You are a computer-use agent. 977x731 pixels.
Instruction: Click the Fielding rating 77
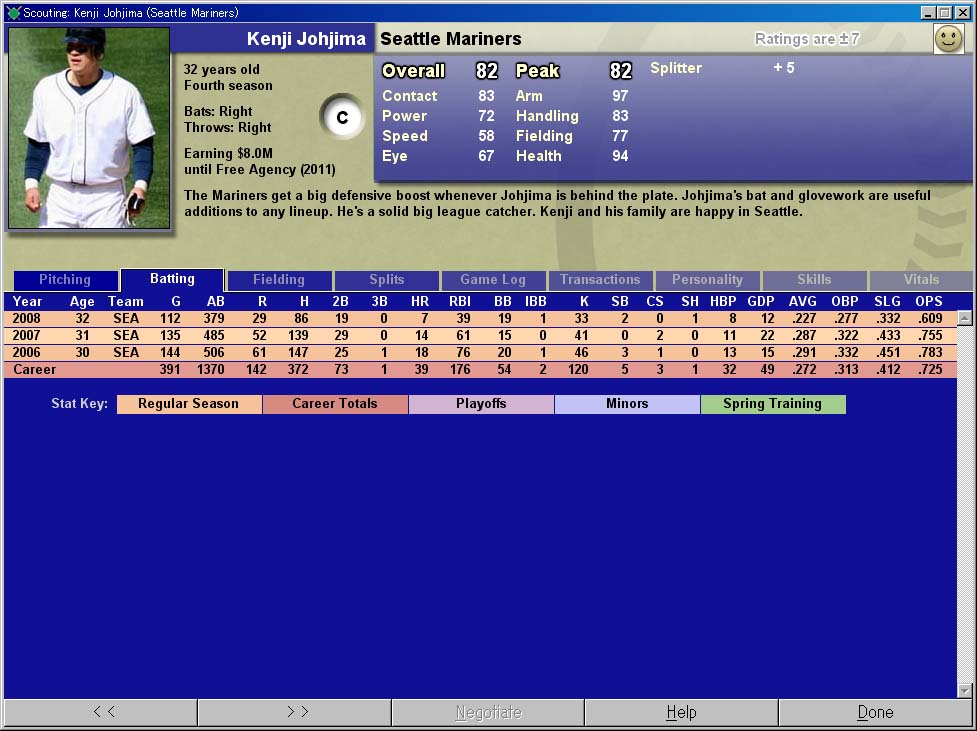[620, 136]
